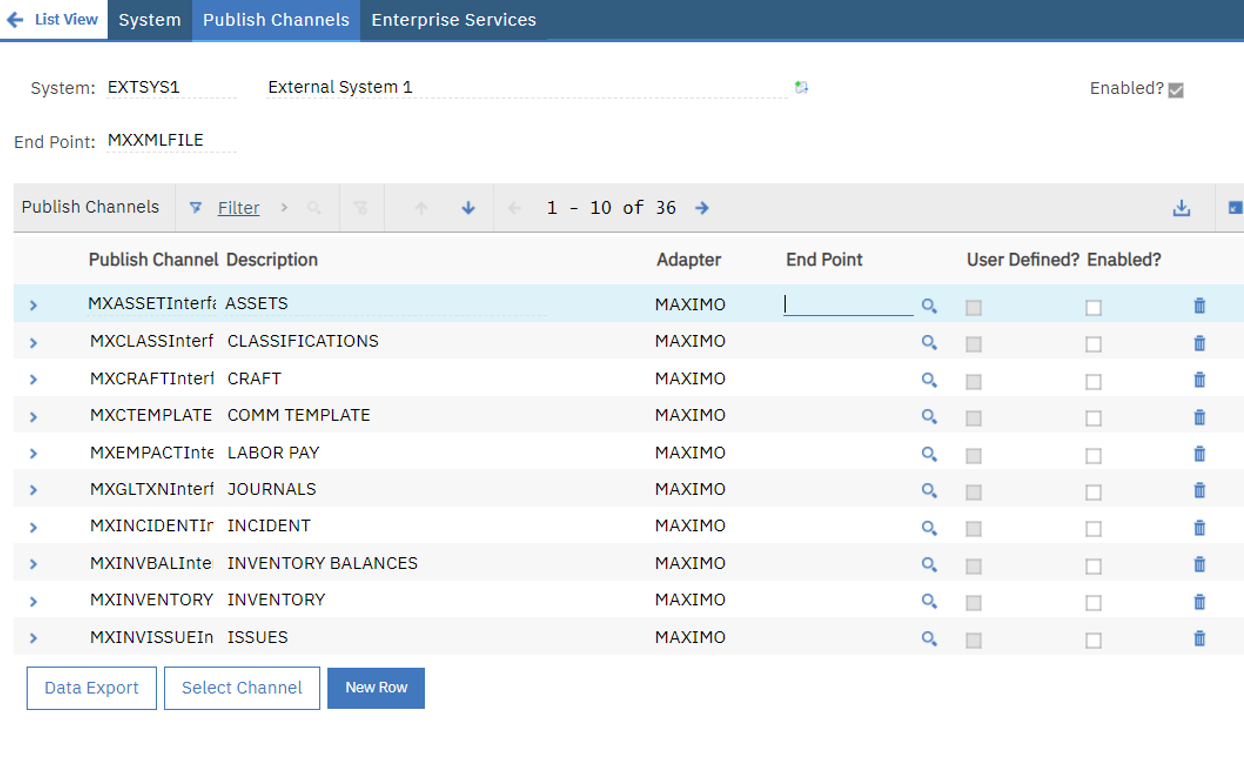Switch to the System tab
The width and height of the screenshot is (1244, 761).
[x=148, y=19]
